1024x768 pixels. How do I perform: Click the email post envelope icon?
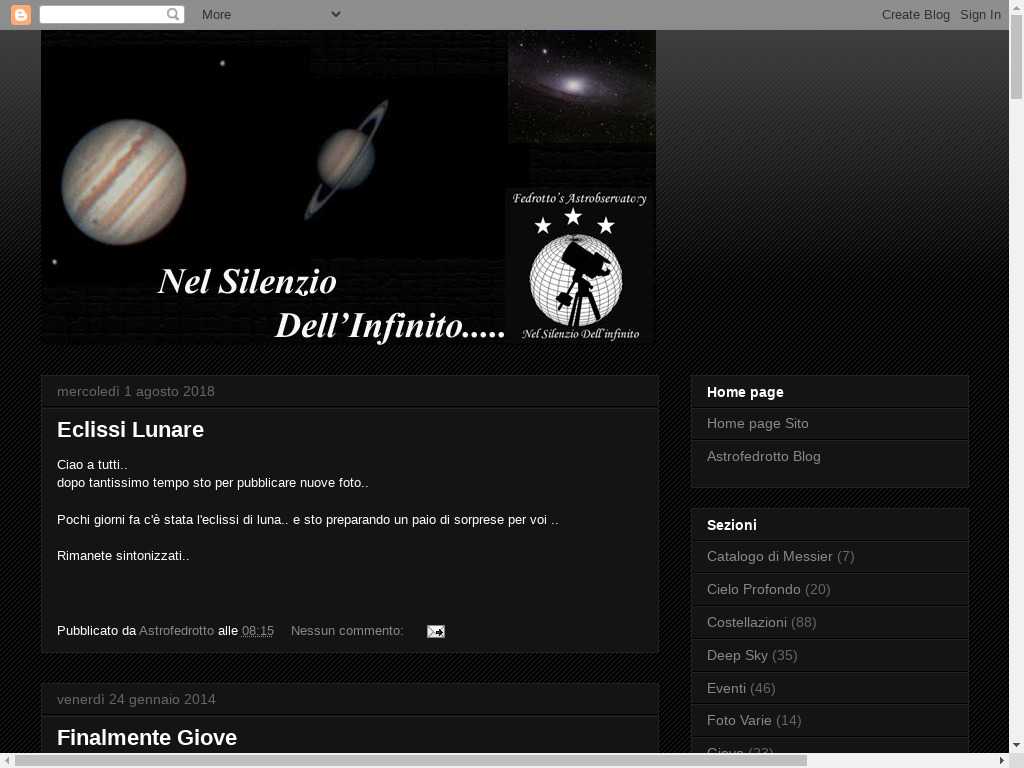tap(435, 631)
